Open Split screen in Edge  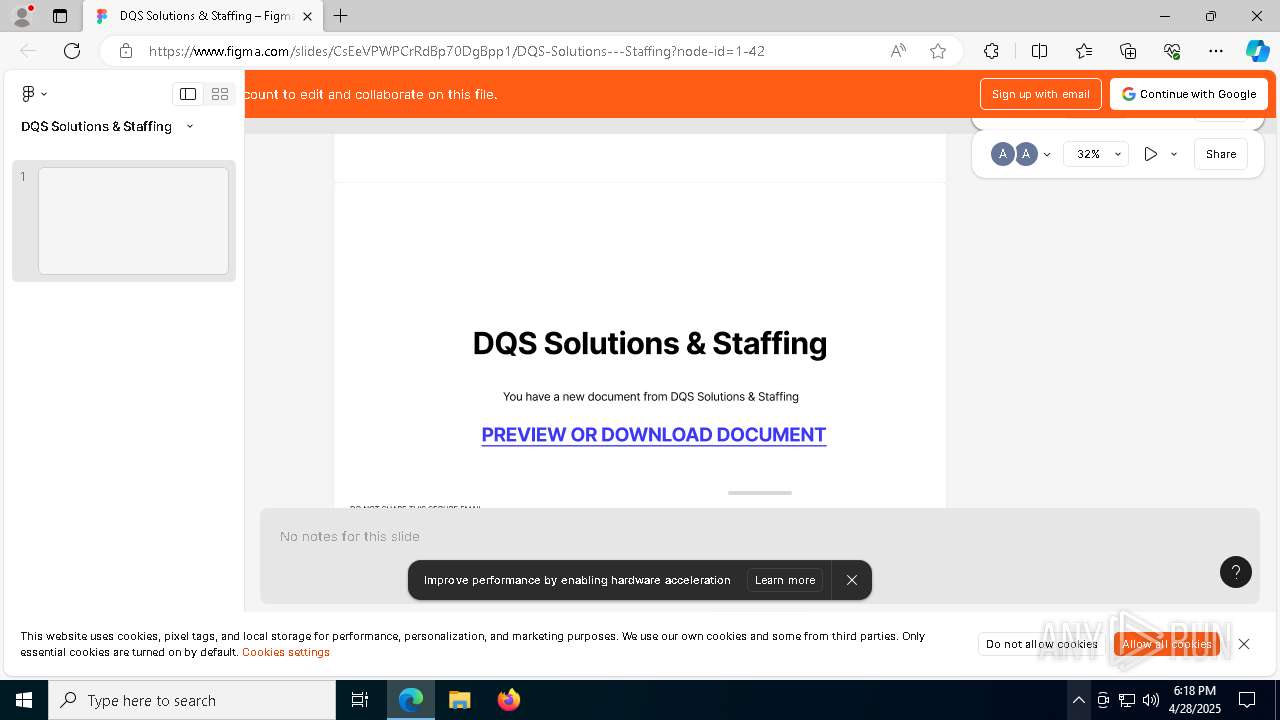(x=1039, y=51)
